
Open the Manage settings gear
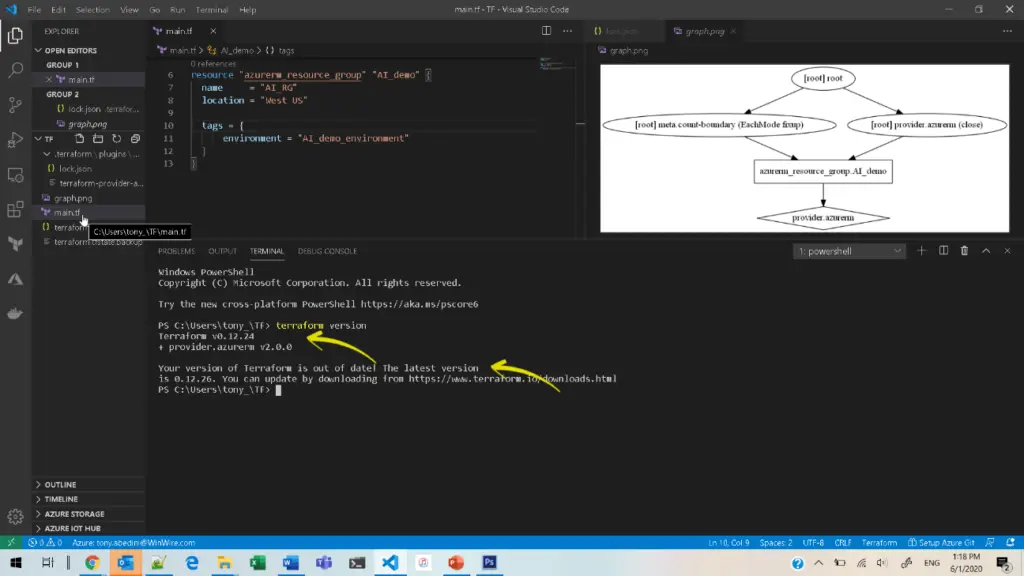tap(15, 517)
